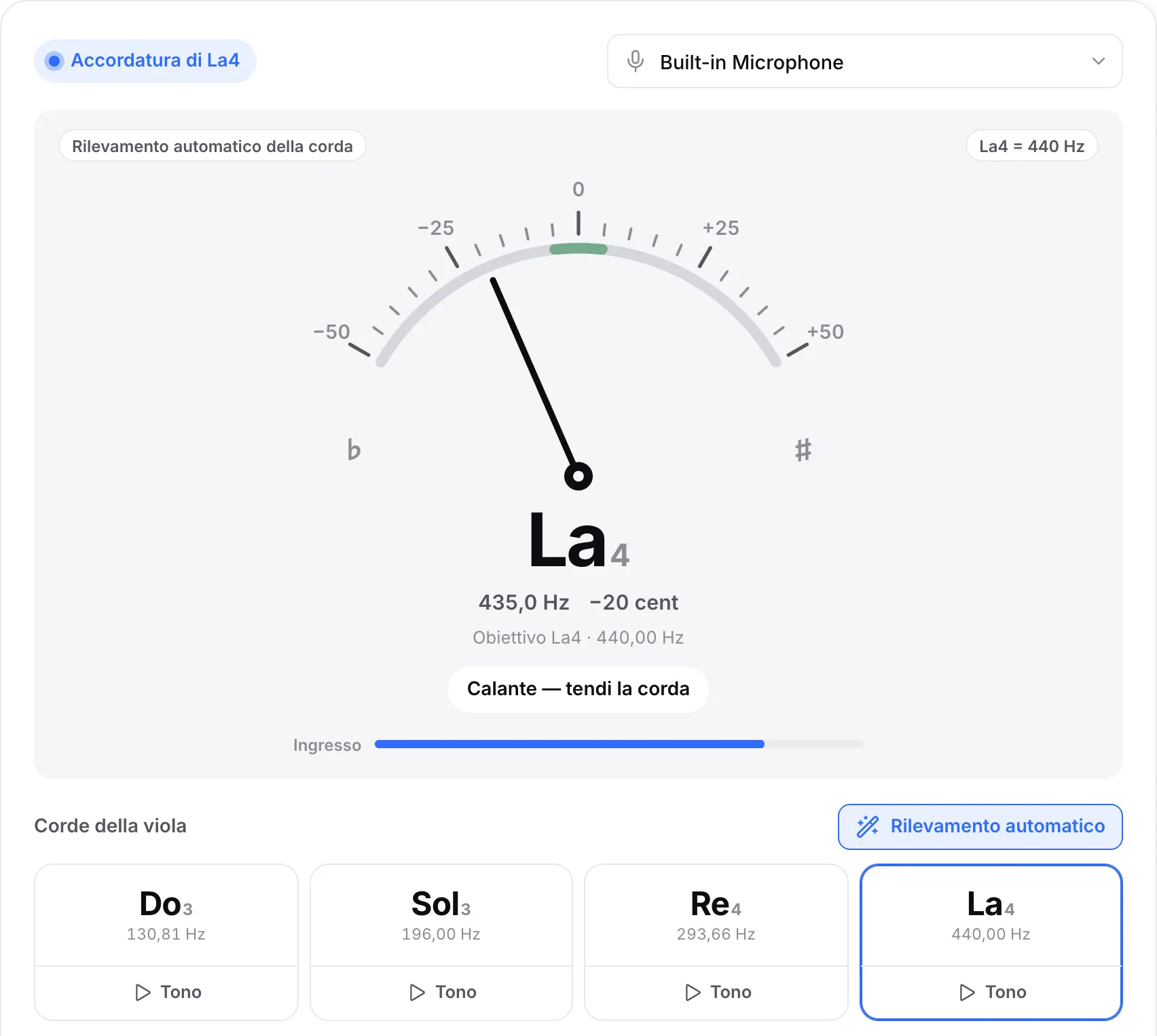Play reference tone for Do3 string
This screenshot has width=1157, height=1036.
tap(166, 992)
